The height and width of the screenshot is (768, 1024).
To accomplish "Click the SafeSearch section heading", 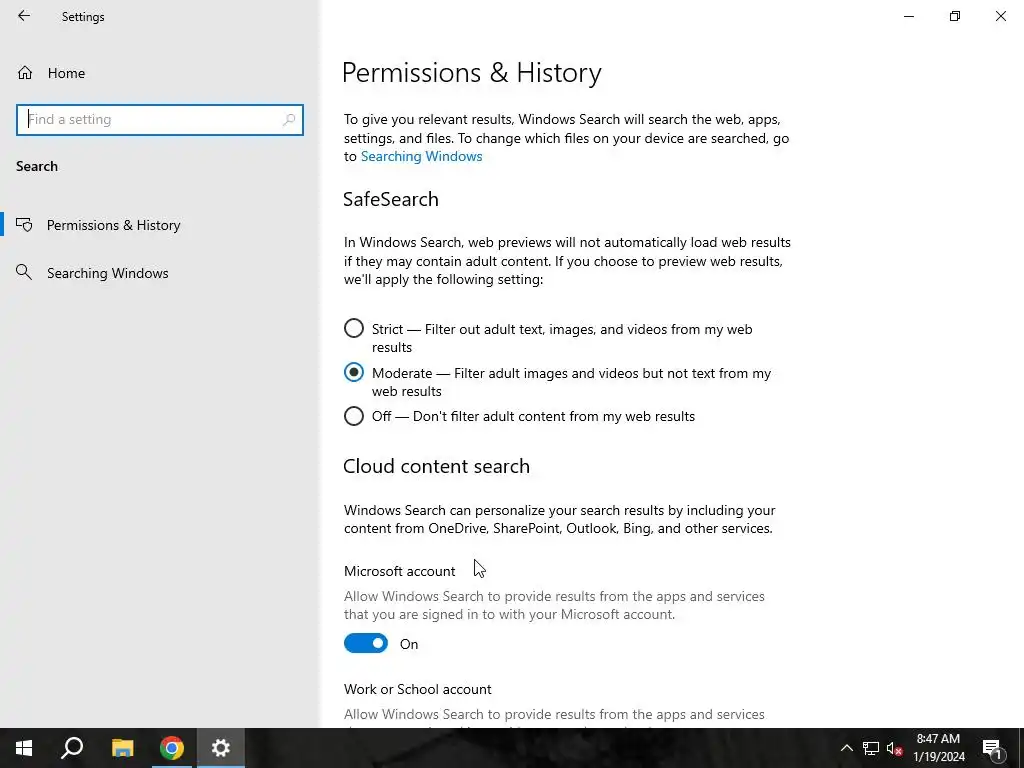I will pos(391,199).
